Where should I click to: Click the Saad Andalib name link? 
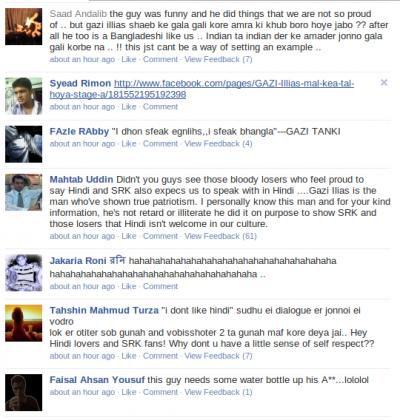pyautogui.click(x=78, y=14)
